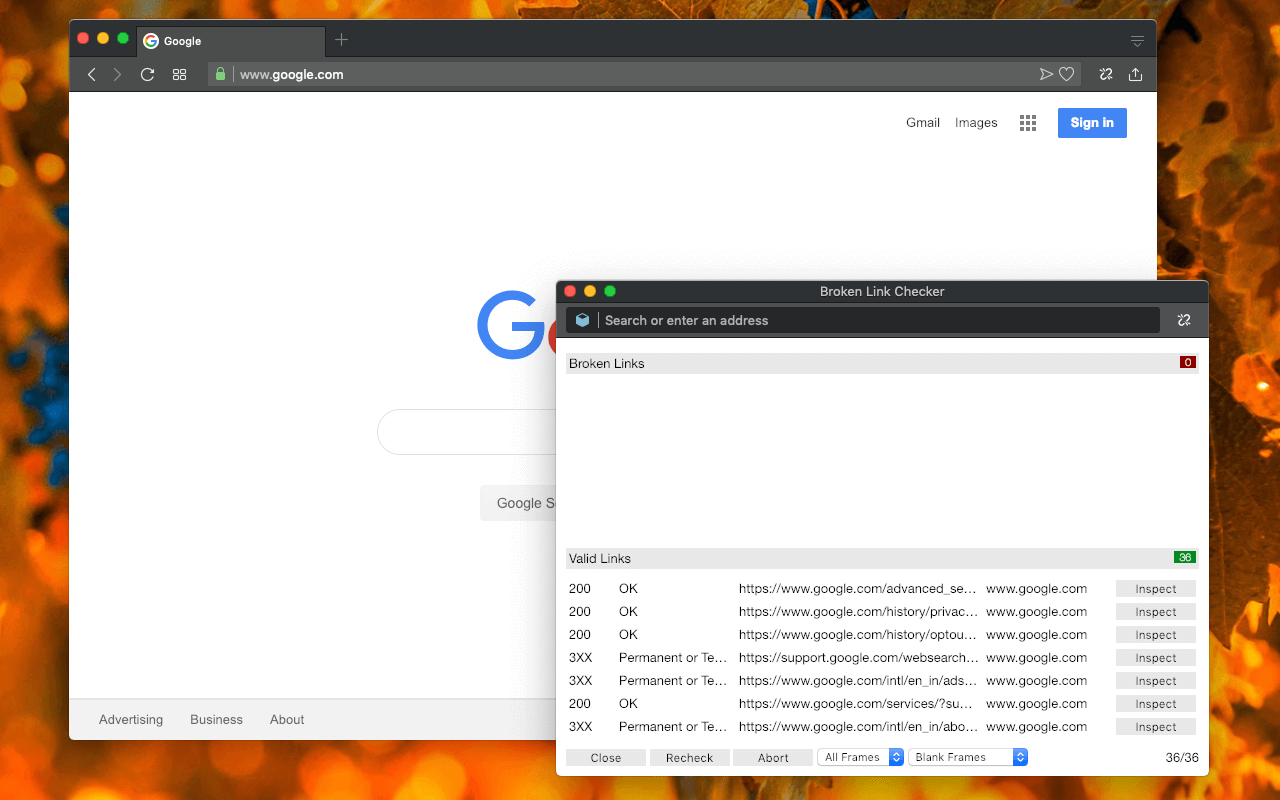The width and height of the screenshot is (1280, 800).
Task: Inspect the history/optou… link row
Action: point(1156,635)
